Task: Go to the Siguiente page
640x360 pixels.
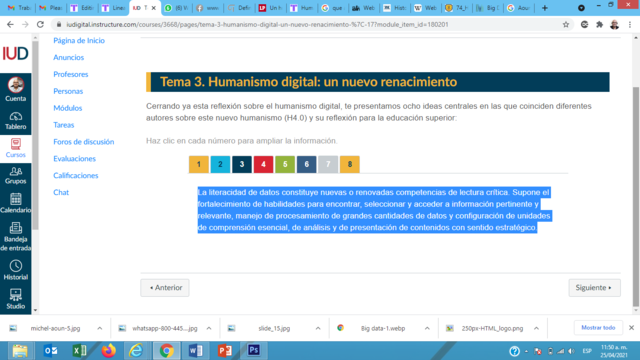Action: tap(594, 288)
